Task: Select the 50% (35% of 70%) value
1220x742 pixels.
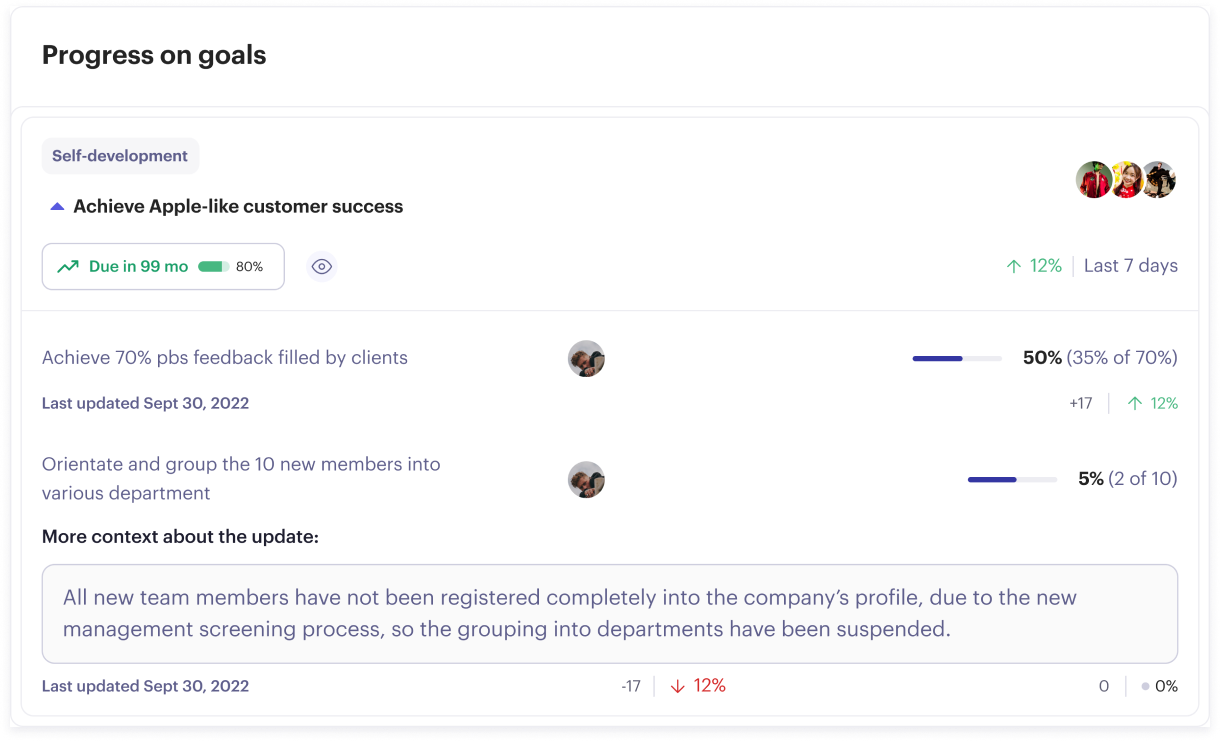Action: 1100,358
